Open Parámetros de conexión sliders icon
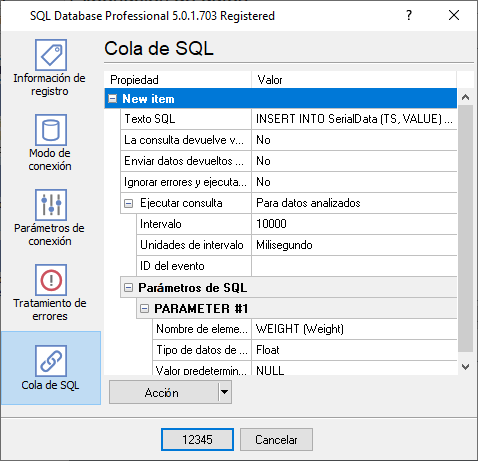The height and width of the screenshot is (461, 478). pos(51,205)
